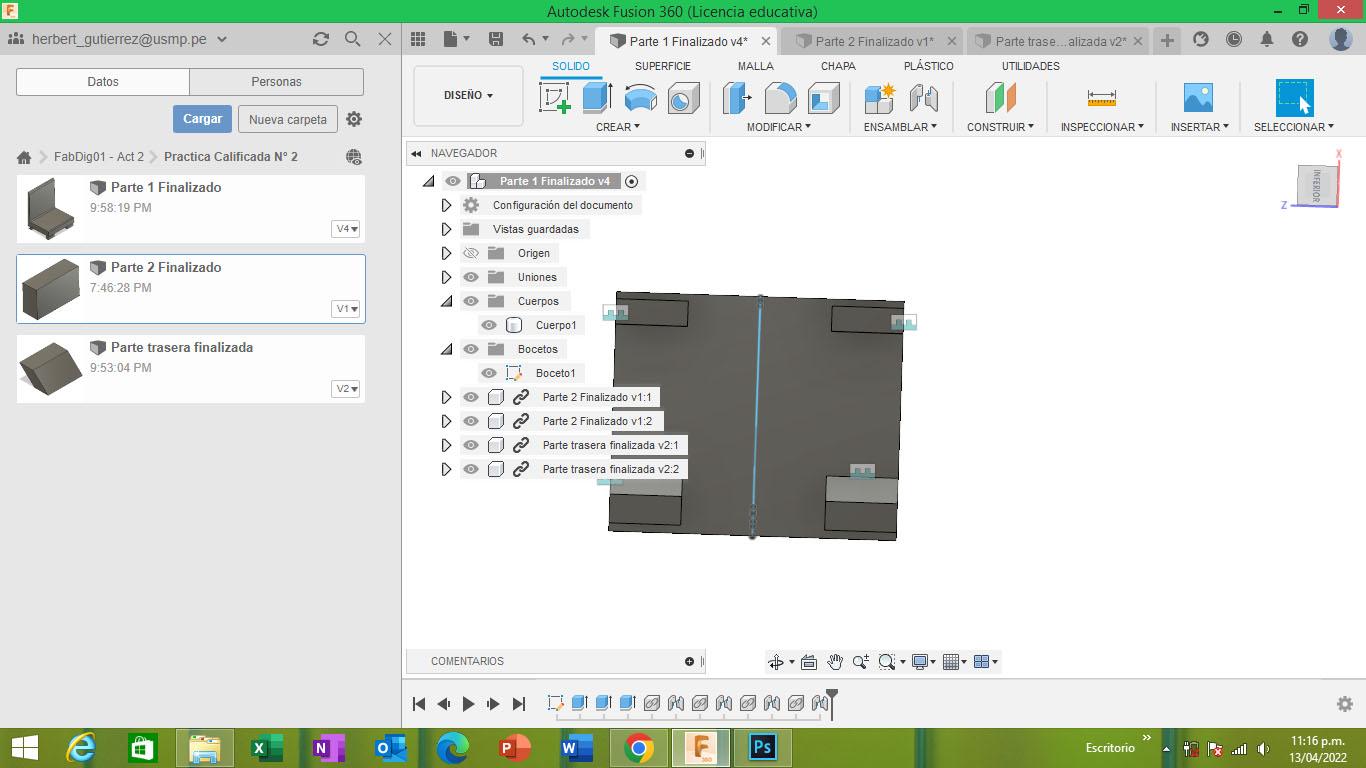Switch to the UTILIDADES tab
This screenshot has width=1366, height=768.
tap(1030, 66)
